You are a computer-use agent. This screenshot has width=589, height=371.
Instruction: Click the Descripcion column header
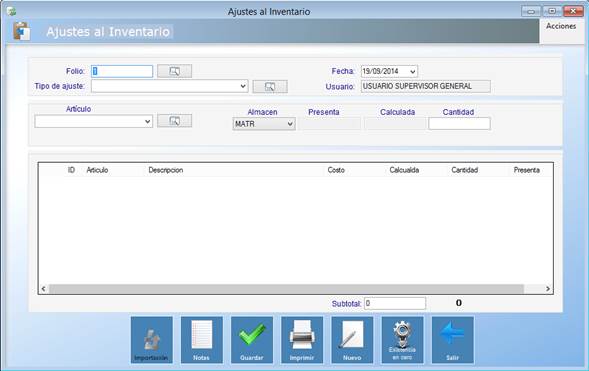[x=166, y=170]
